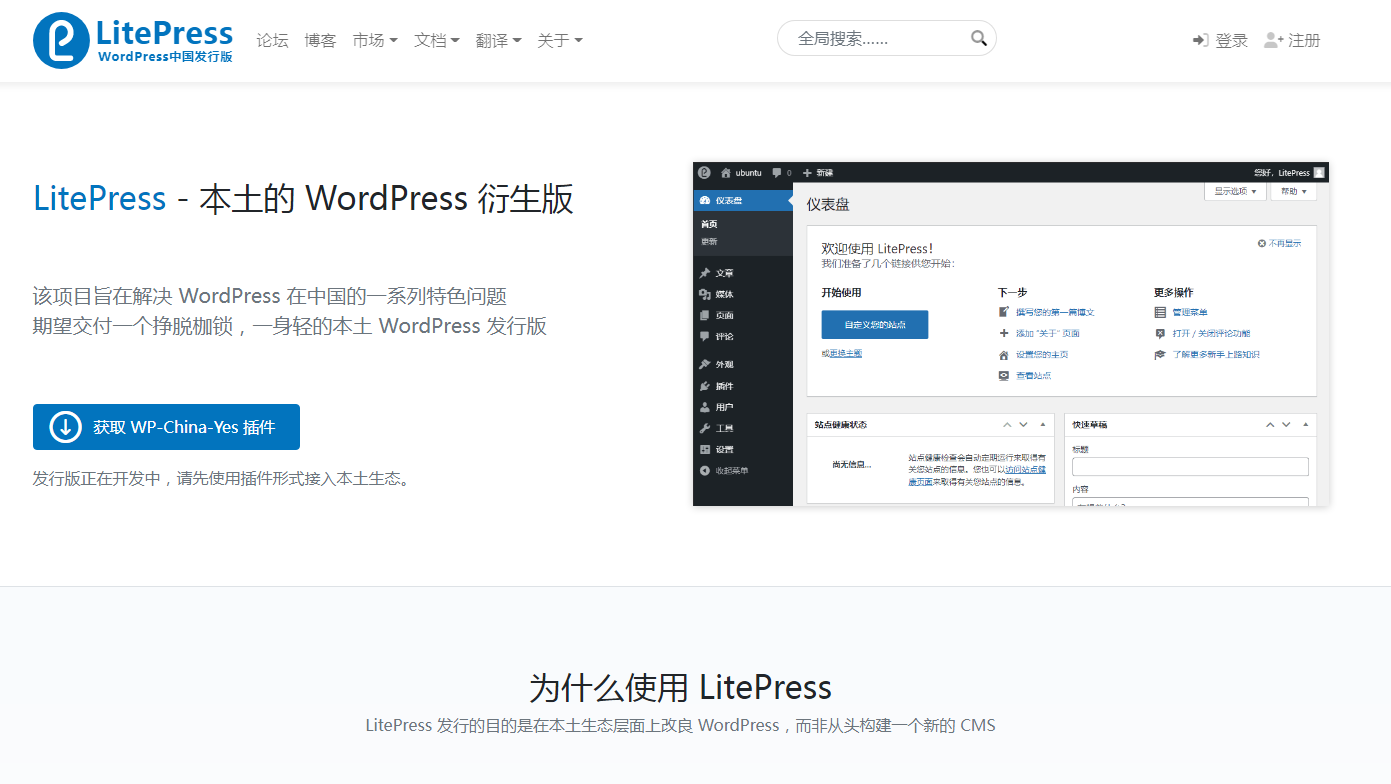Click the 更换主题 link
This screenshot has width=1391, height=784.
845,353
